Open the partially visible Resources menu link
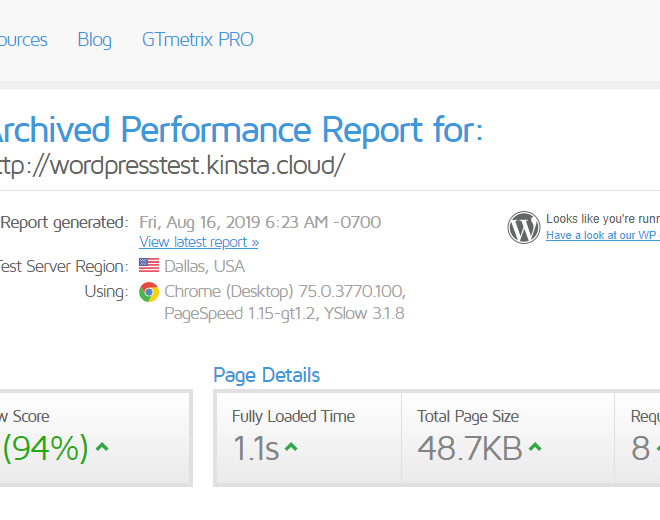 coord(24,40)
